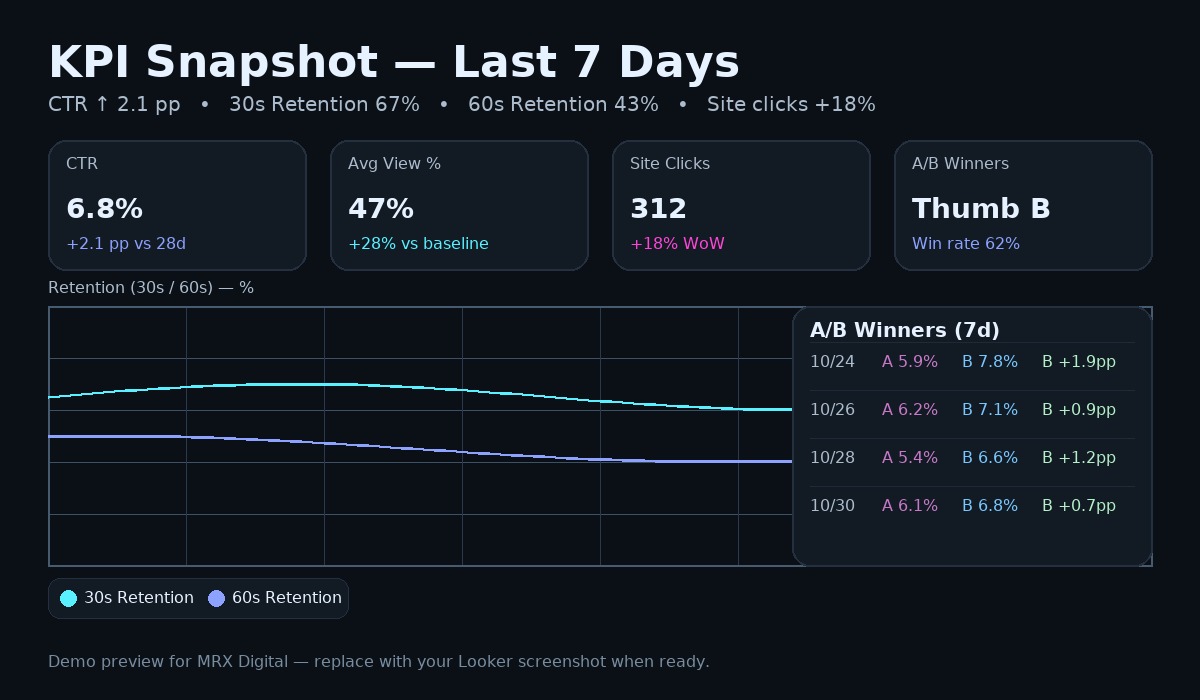Click the Retention (30s / 60s) chart label
This screenshot has height=700, width=1200.
pyautogui.click(x=151, y=288)
